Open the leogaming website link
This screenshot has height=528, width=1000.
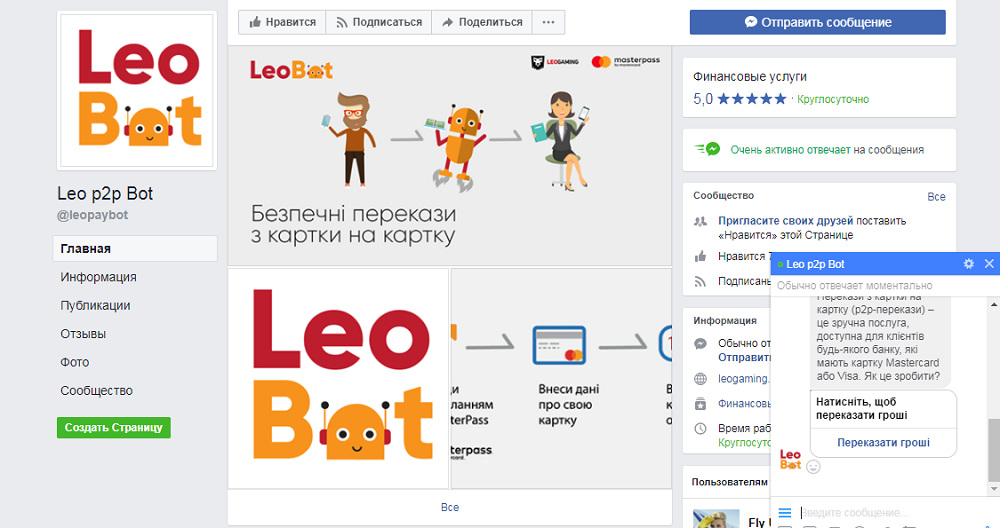pyautogui.click(x=744, y=379)
